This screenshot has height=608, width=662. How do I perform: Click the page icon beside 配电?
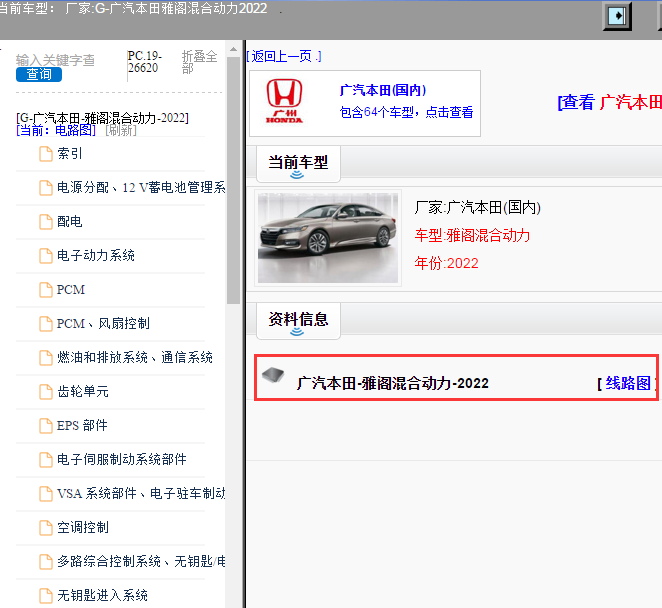tap(46, 222)
